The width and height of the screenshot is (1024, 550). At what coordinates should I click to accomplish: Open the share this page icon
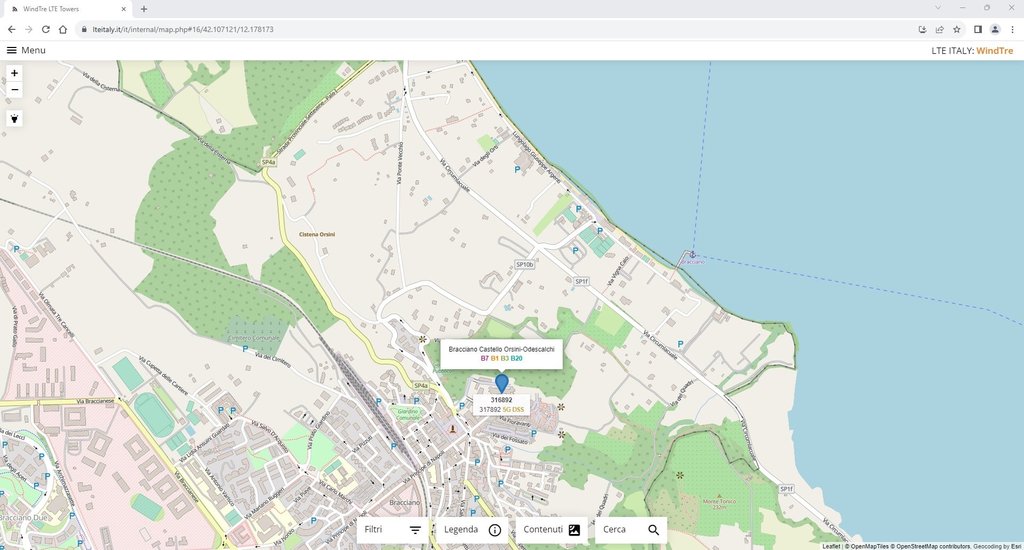point(939,29)
